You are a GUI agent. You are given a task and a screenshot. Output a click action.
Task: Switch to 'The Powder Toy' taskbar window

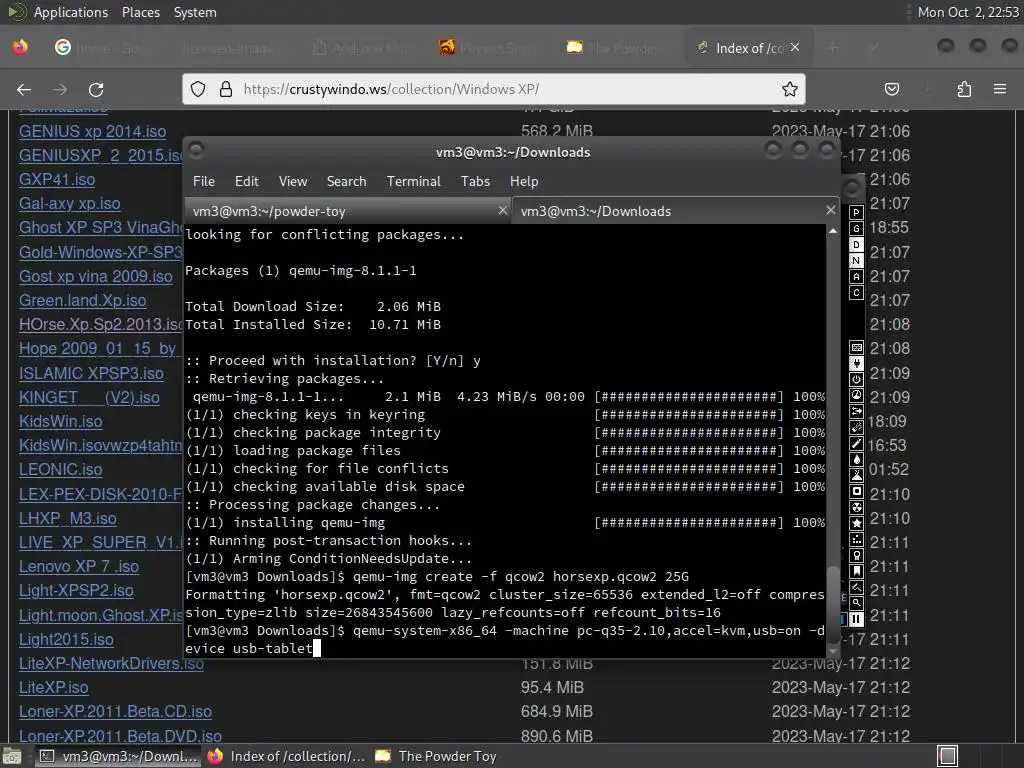[436, 756]
